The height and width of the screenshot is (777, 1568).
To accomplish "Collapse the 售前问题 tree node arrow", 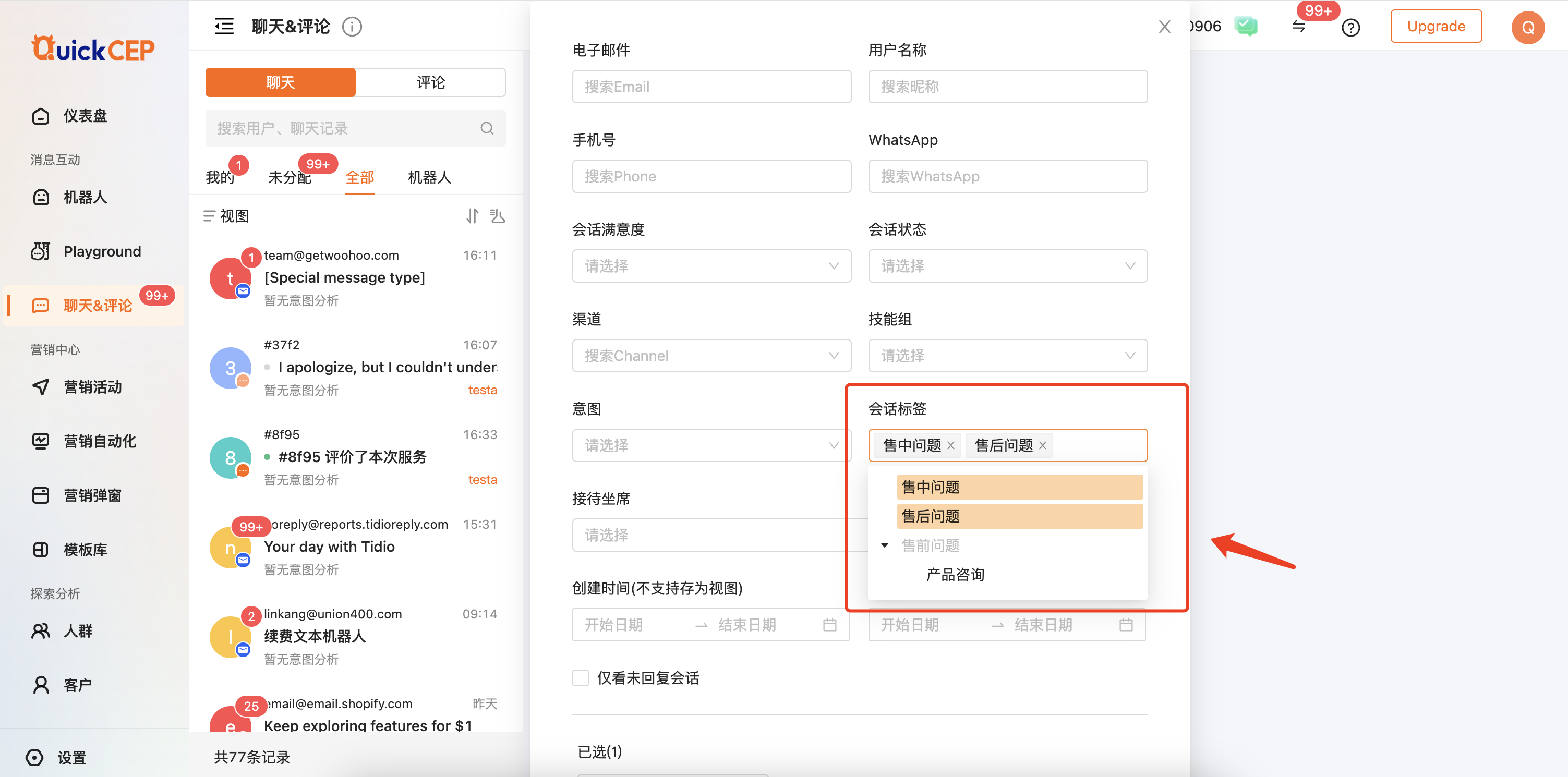I will 885,545.
